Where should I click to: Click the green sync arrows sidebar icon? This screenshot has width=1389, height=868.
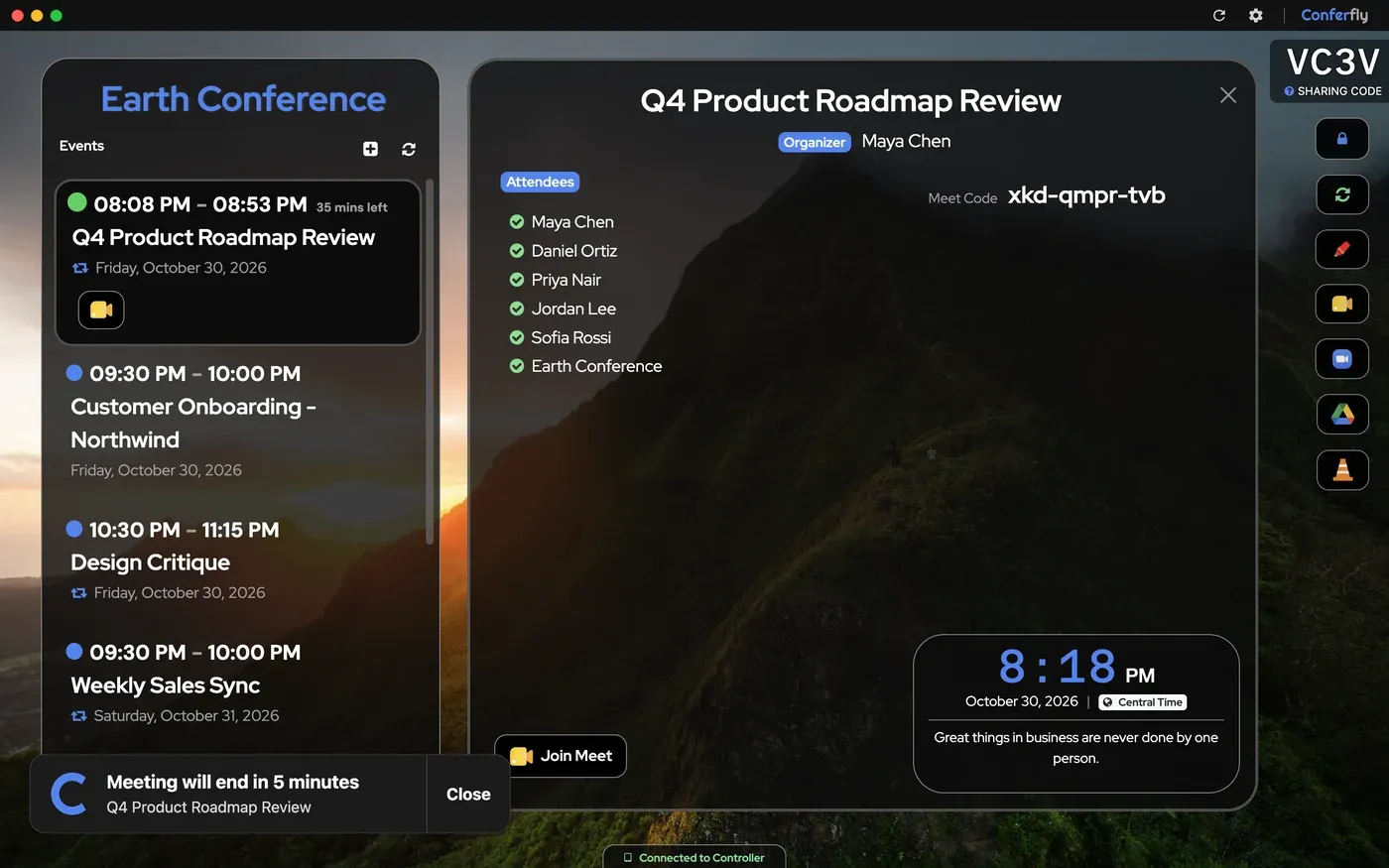coord(1342,194)
